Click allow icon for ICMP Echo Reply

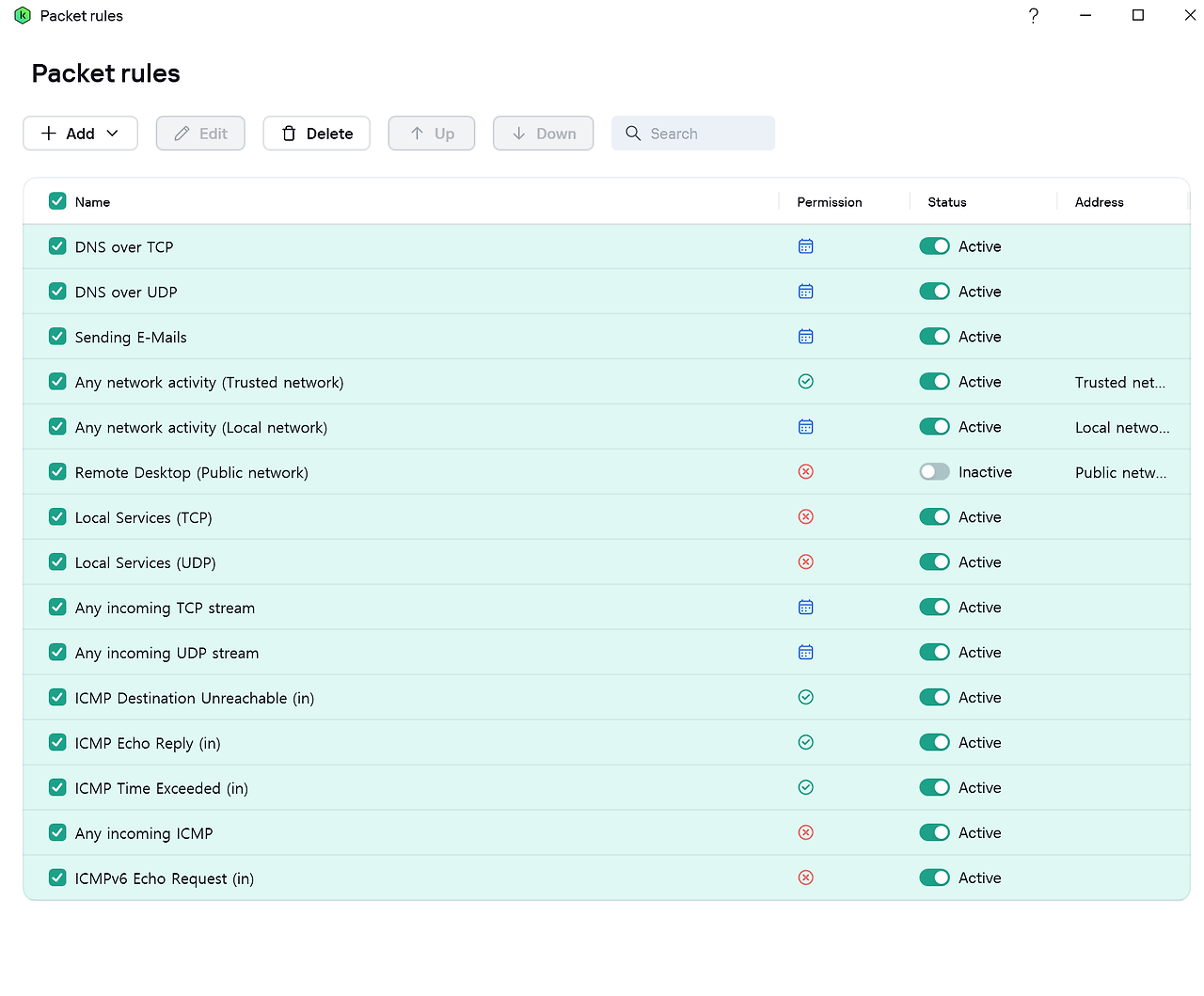tap(805, 743)
